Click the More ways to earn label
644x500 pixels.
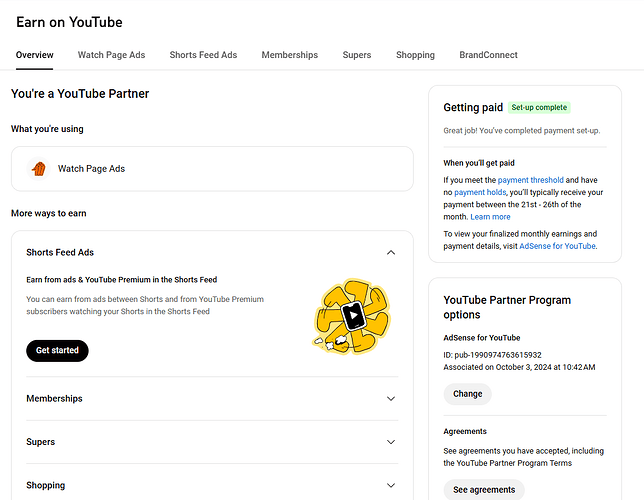pos(48,214)
